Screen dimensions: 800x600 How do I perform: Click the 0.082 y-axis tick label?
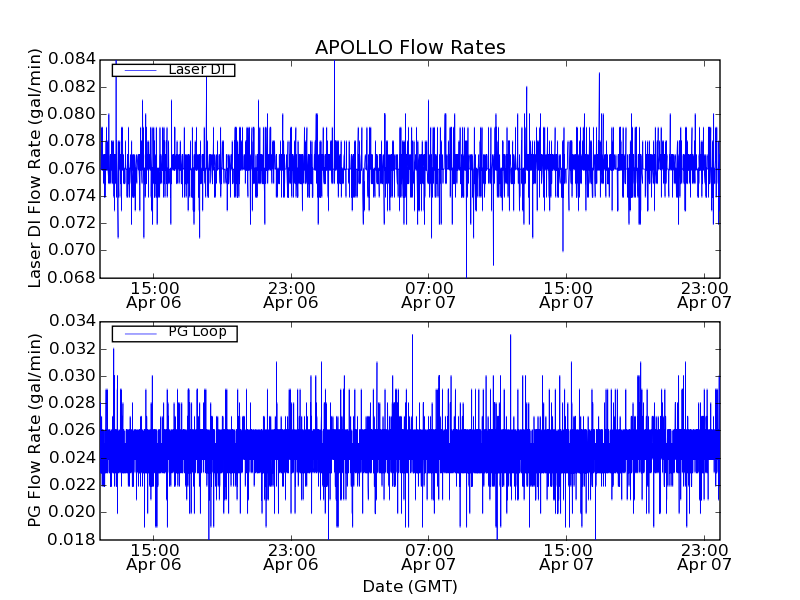[72, 87]
